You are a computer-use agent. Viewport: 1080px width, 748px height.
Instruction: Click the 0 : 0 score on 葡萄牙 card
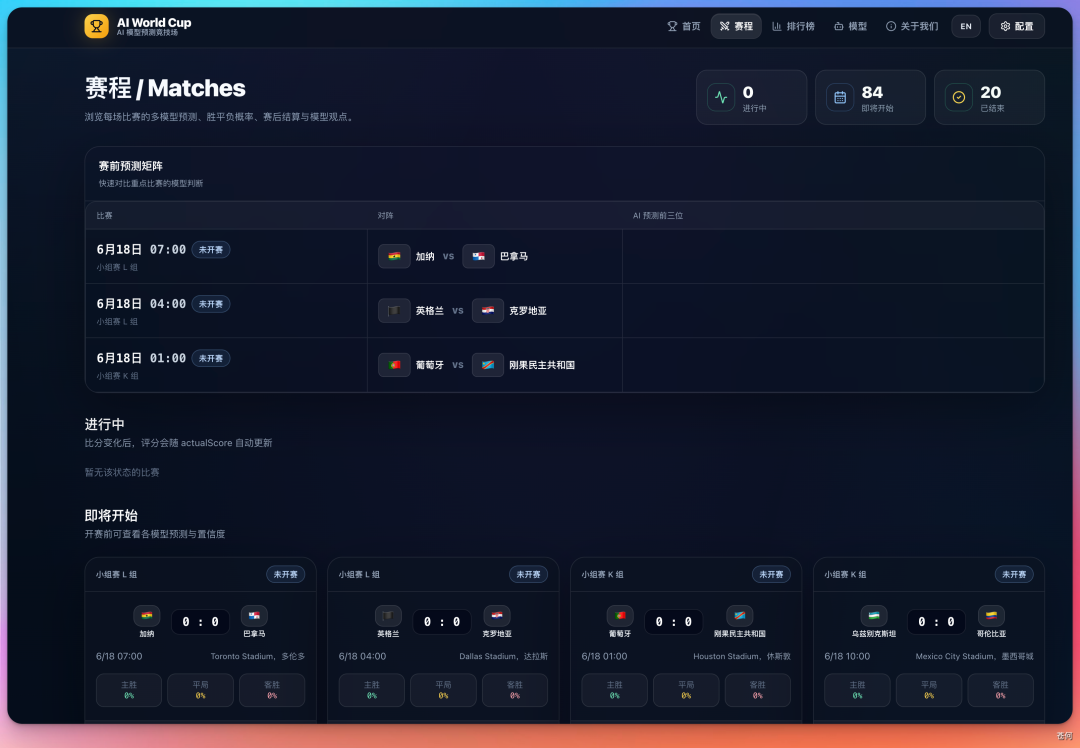click(x=674, y=622)
